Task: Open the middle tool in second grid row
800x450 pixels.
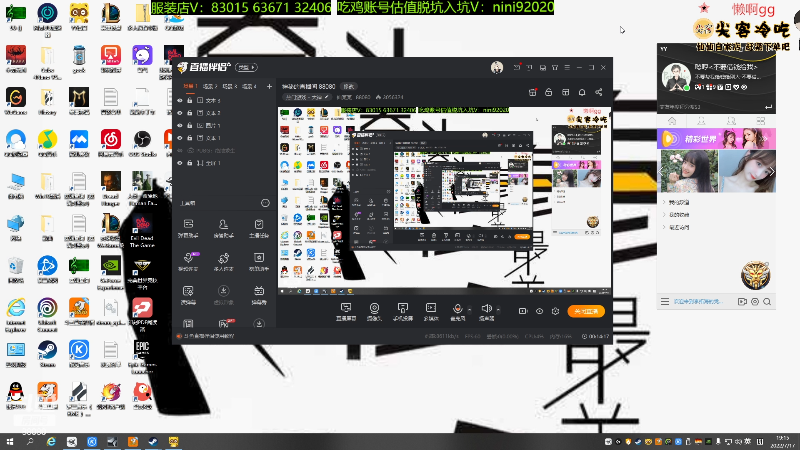Action: (x=223, y=261)
